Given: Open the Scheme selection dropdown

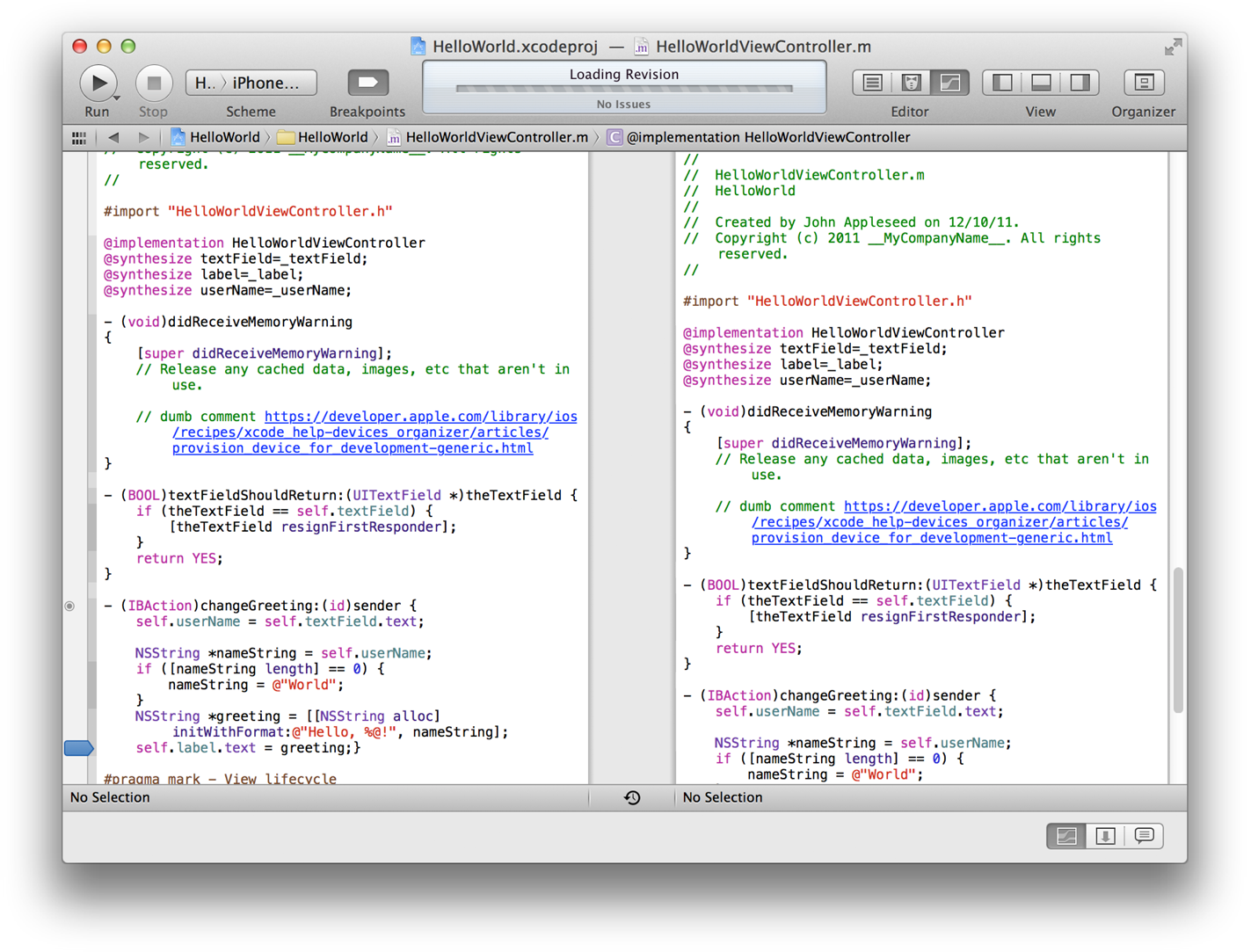Looking at the screenshot, I should 251,82.
